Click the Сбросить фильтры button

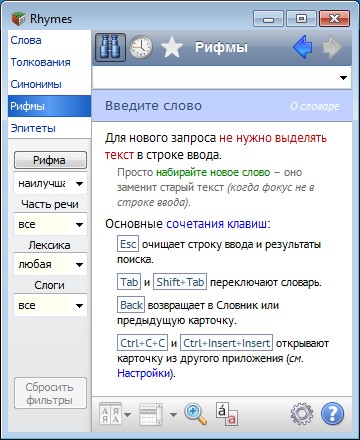(50, 393)
